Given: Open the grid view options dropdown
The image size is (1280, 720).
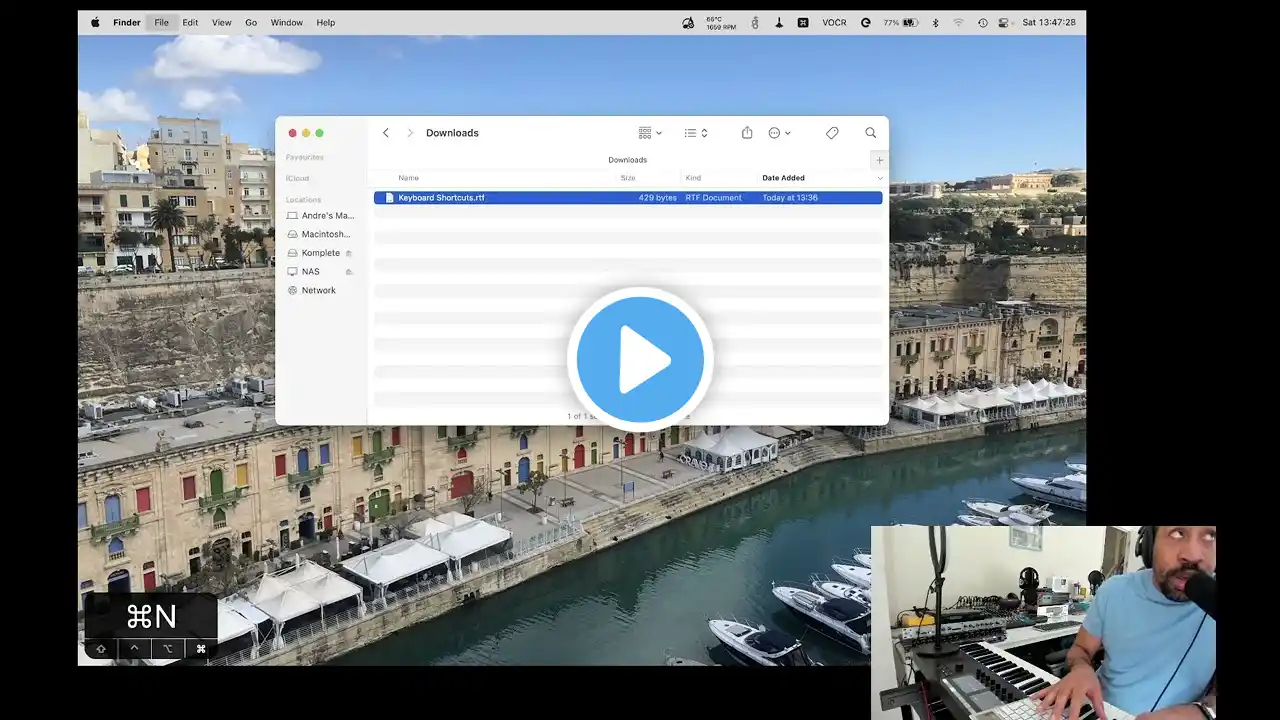Looking at the screenshot, I should pos(650,133).
